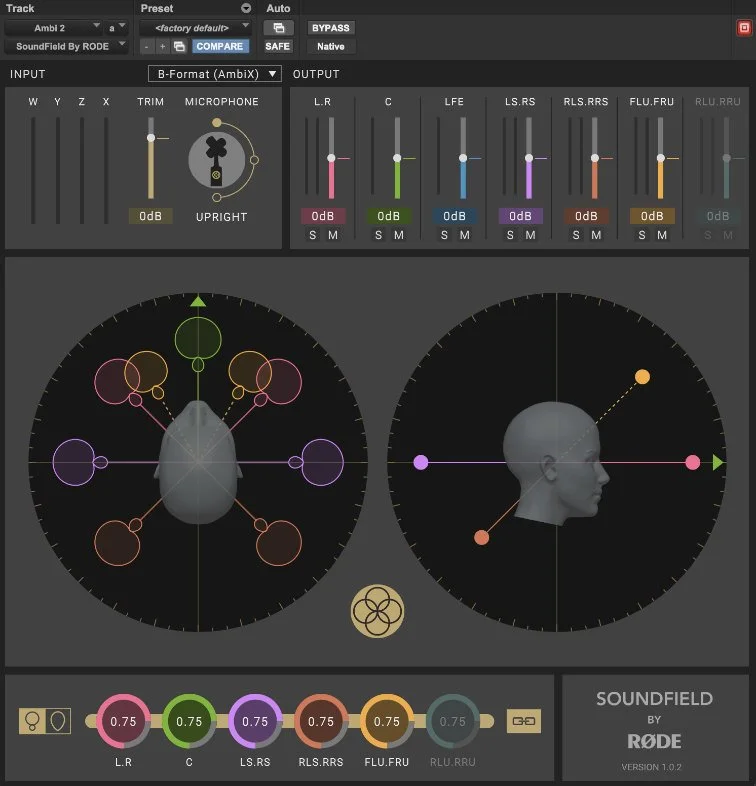Open the B-Format (AmbiX) input dropdown
The height and width of the screenshot is (786, 756).
click(215, 74)
